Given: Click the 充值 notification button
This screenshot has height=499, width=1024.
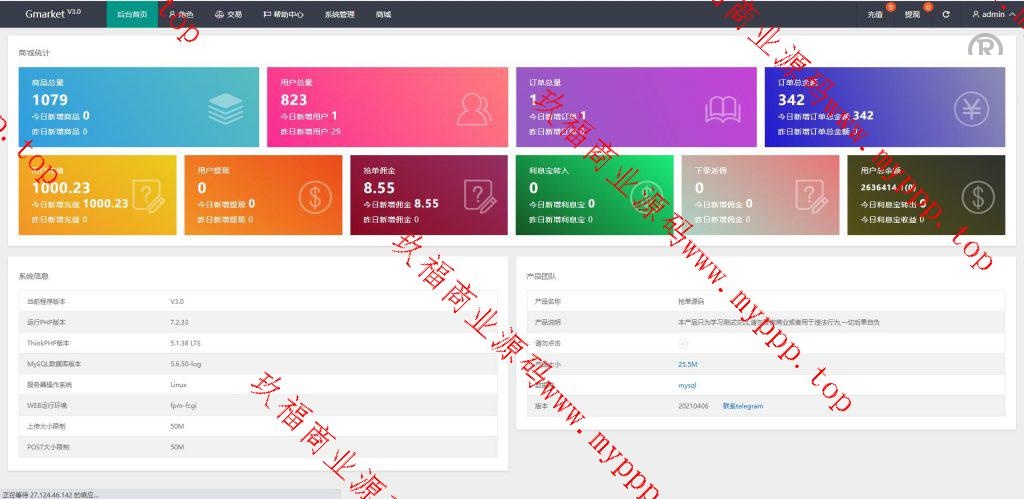Looking at the screenshot, I should coord(876,15).
